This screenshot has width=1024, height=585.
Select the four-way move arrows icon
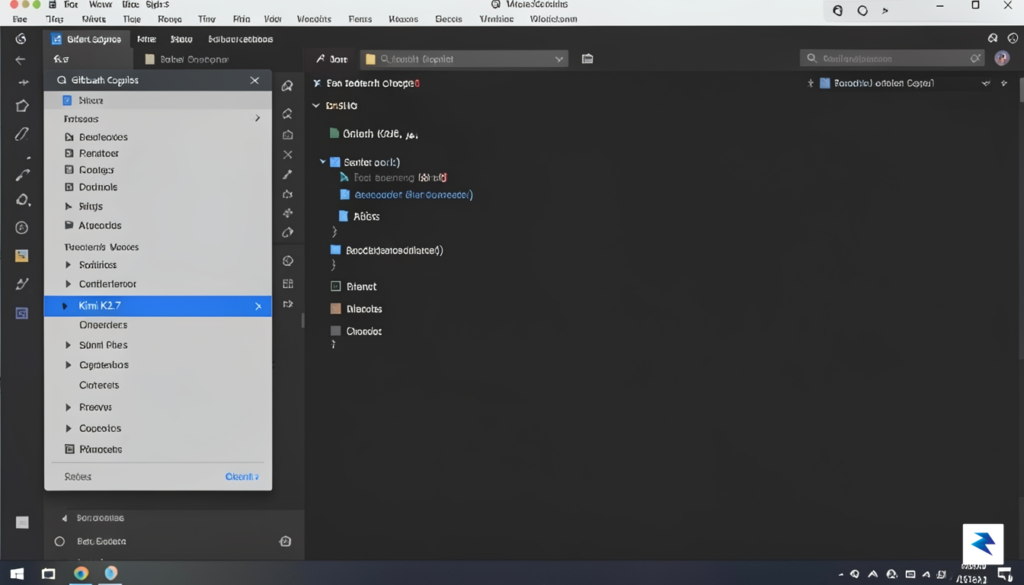pos(287,213)
